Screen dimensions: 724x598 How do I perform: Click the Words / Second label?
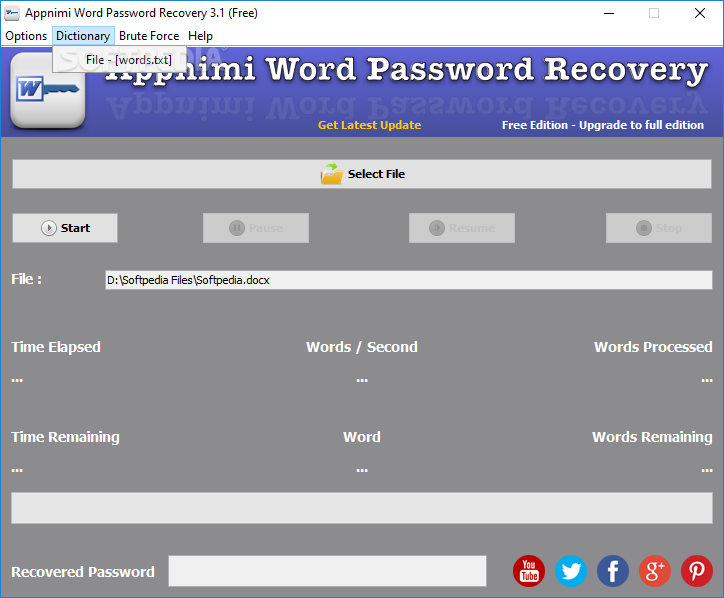coord(362,347)
